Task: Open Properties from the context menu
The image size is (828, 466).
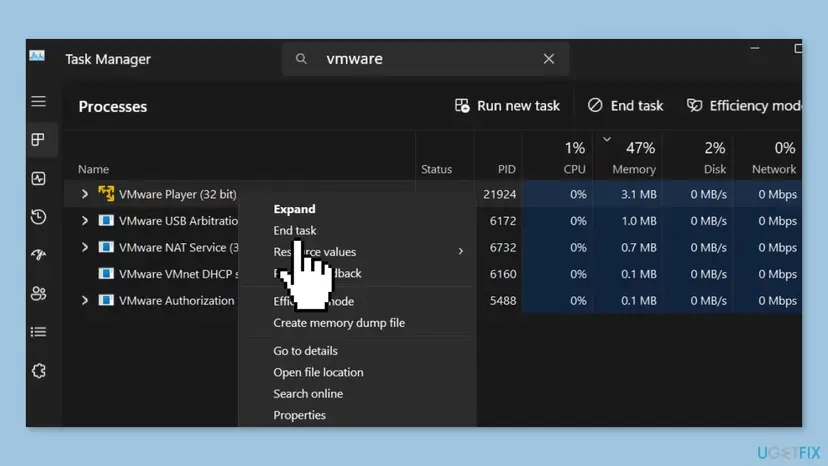Action: tap(299, 415)
